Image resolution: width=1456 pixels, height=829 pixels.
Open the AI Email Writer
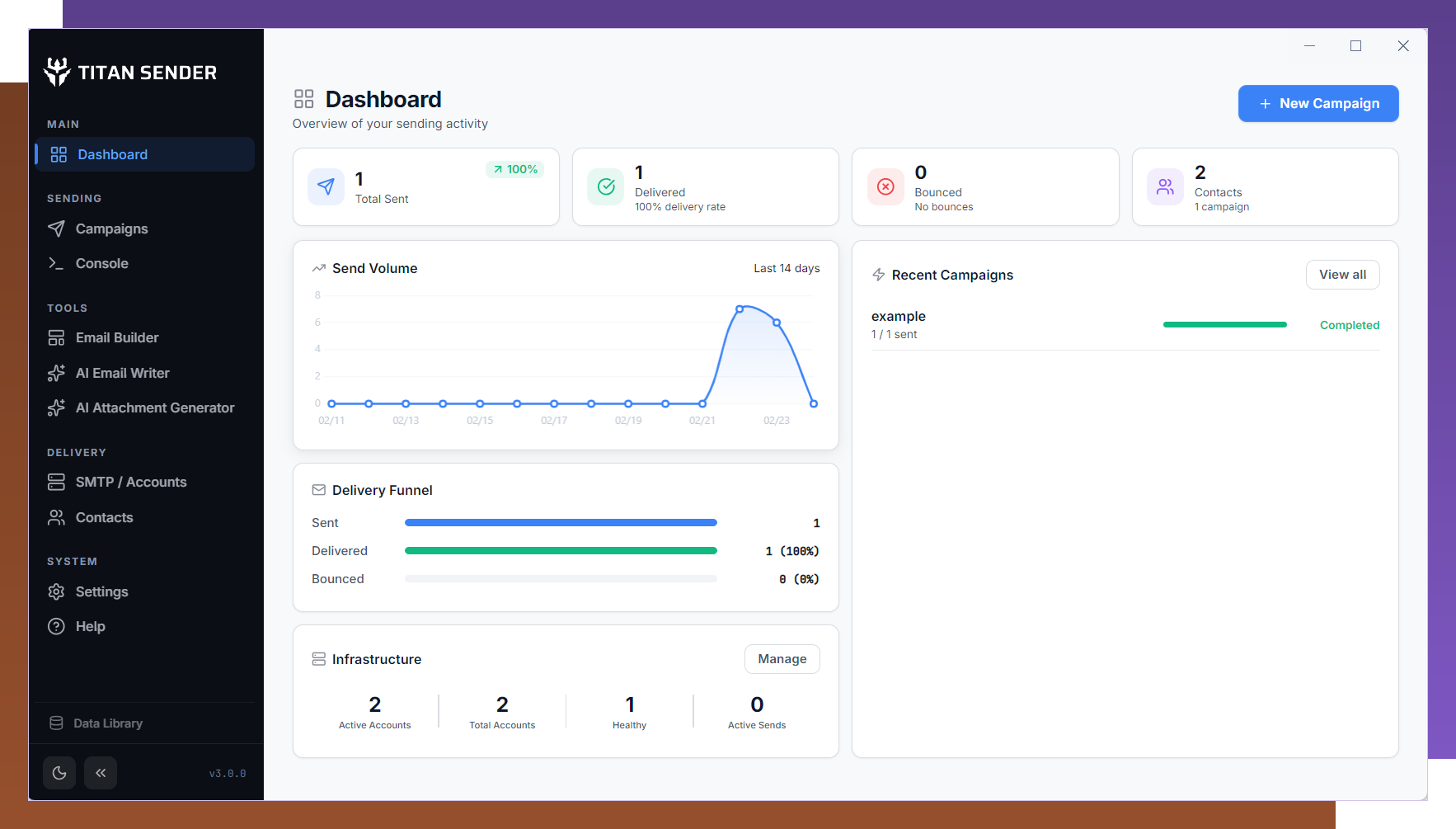122,373
